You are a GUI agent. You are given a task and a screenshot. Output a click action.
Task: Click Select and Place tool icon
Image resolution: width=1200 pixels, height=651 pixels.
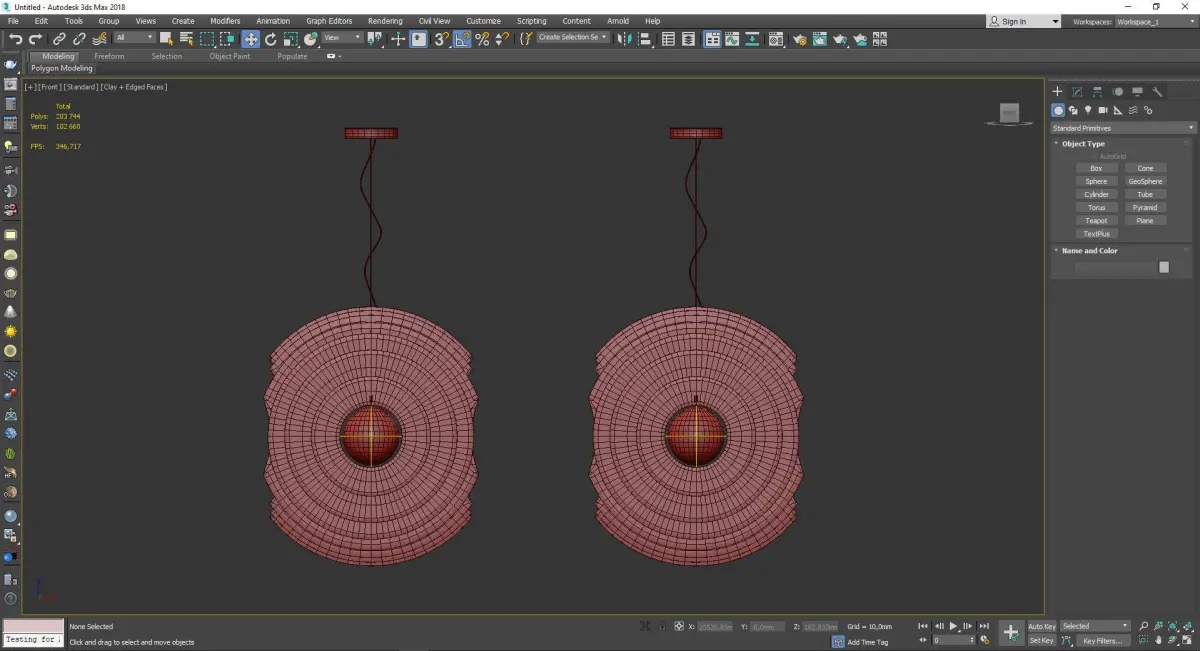310,39
